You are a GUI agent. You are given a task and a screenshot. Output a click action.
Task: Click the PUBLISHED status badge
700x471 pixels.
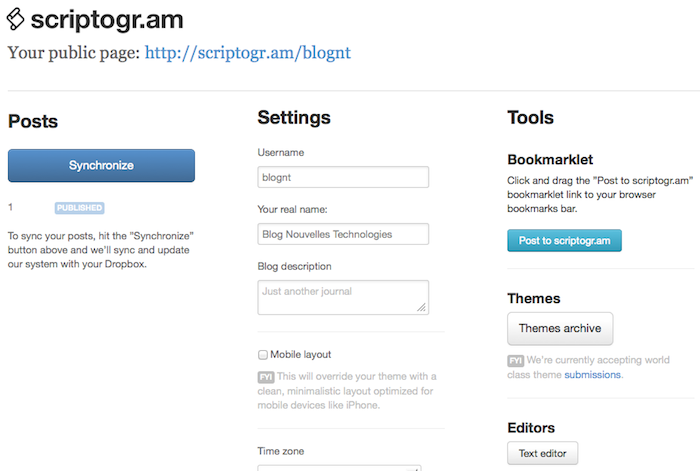point(79,208)
